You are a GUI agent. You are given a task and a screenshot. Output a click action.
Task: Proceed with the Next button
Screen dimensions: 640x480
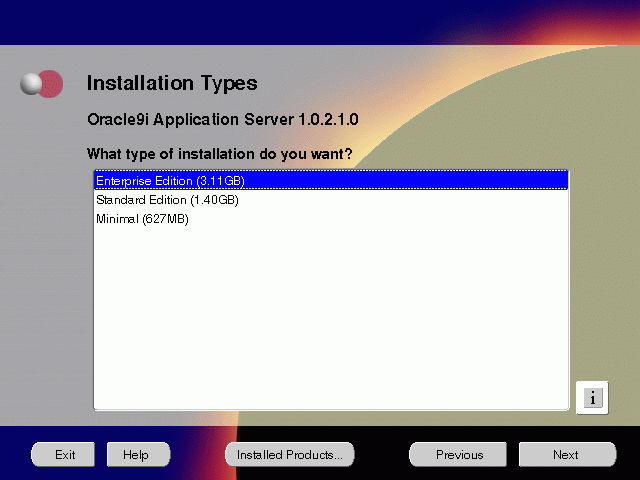(x=567, y=454)
